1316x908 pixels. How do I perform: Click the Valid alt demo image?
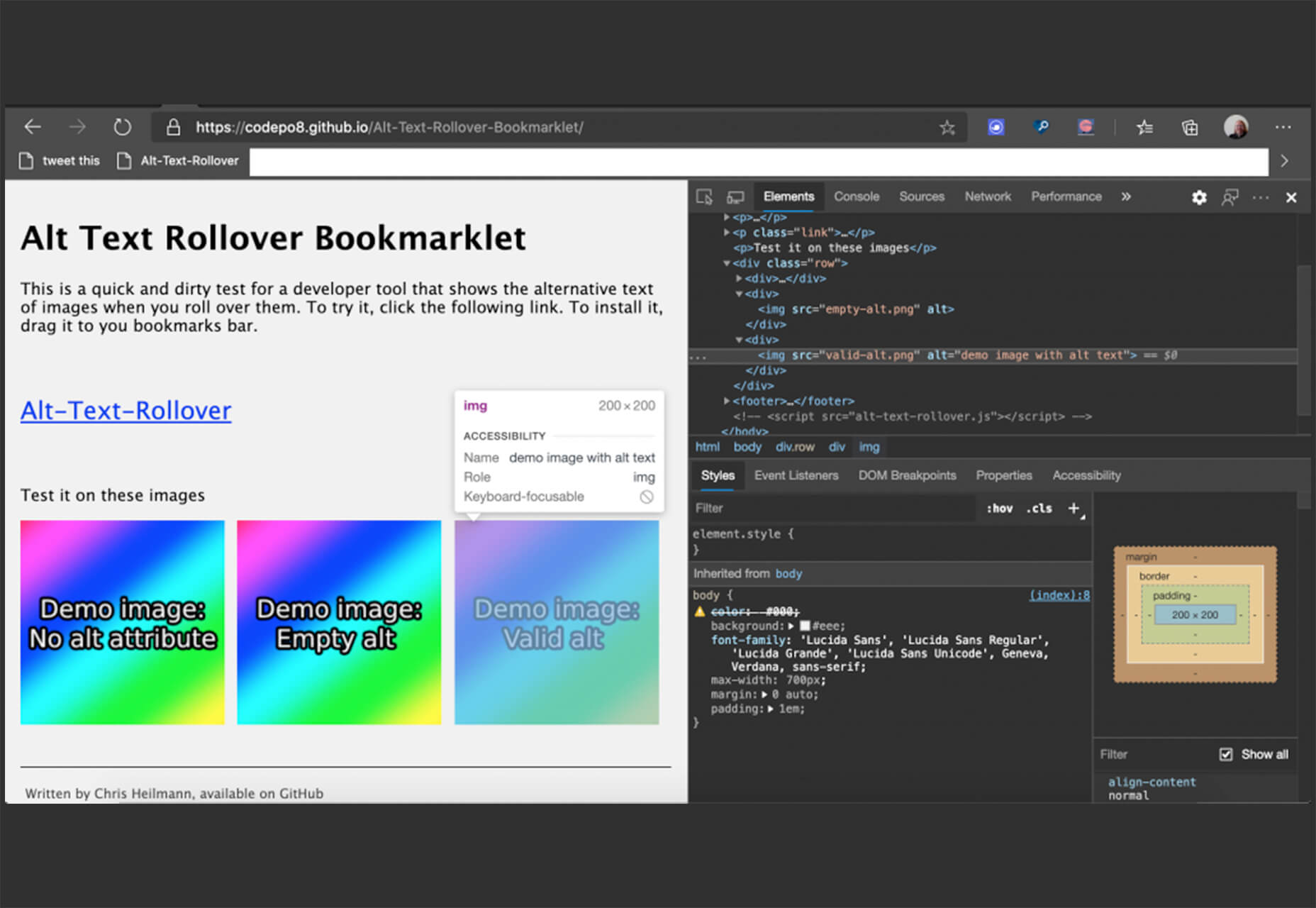[557, 623]
